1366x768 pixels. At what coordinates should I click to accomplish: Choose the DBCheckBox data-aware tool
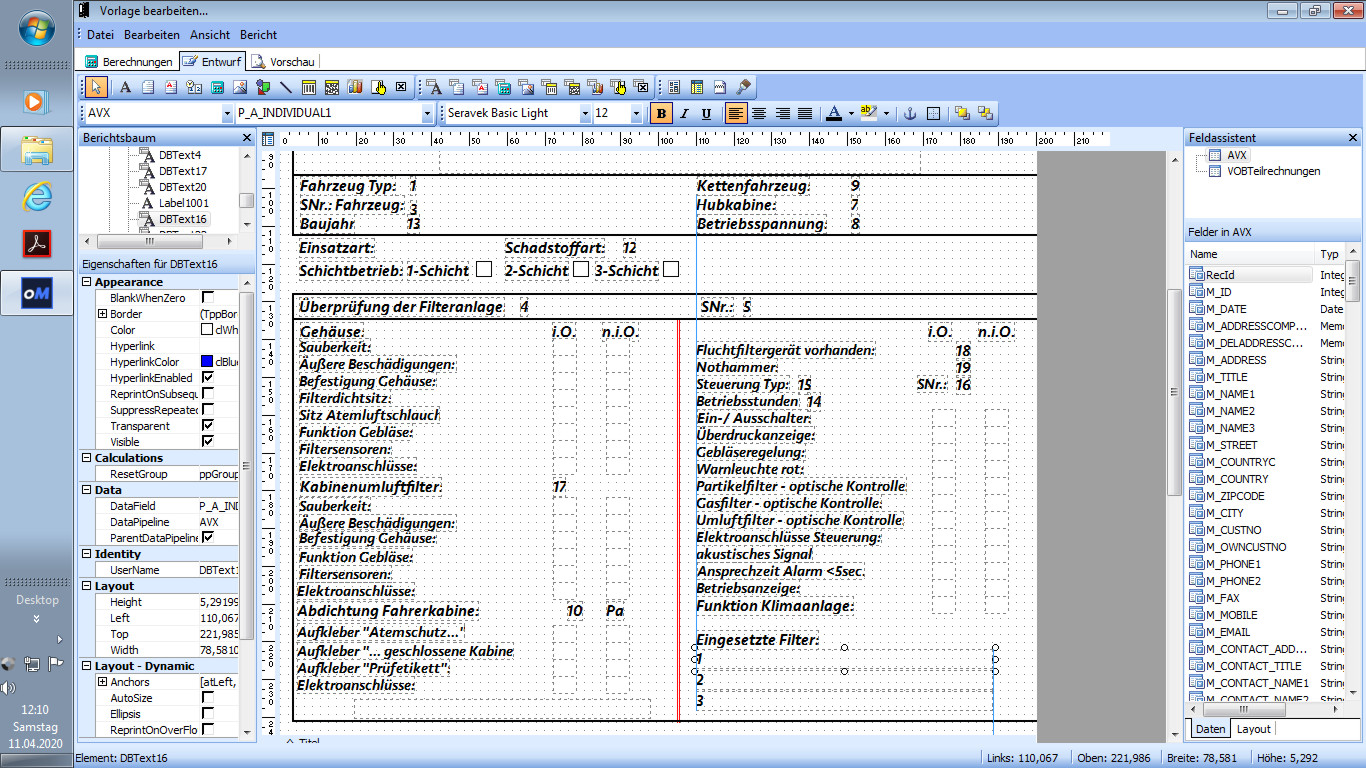point(642,87)
